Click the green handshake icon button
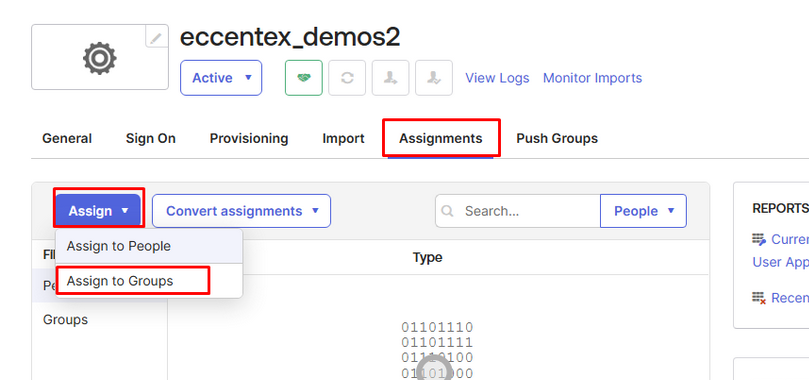This screenshot has height=380, width=809. [304, 78]
